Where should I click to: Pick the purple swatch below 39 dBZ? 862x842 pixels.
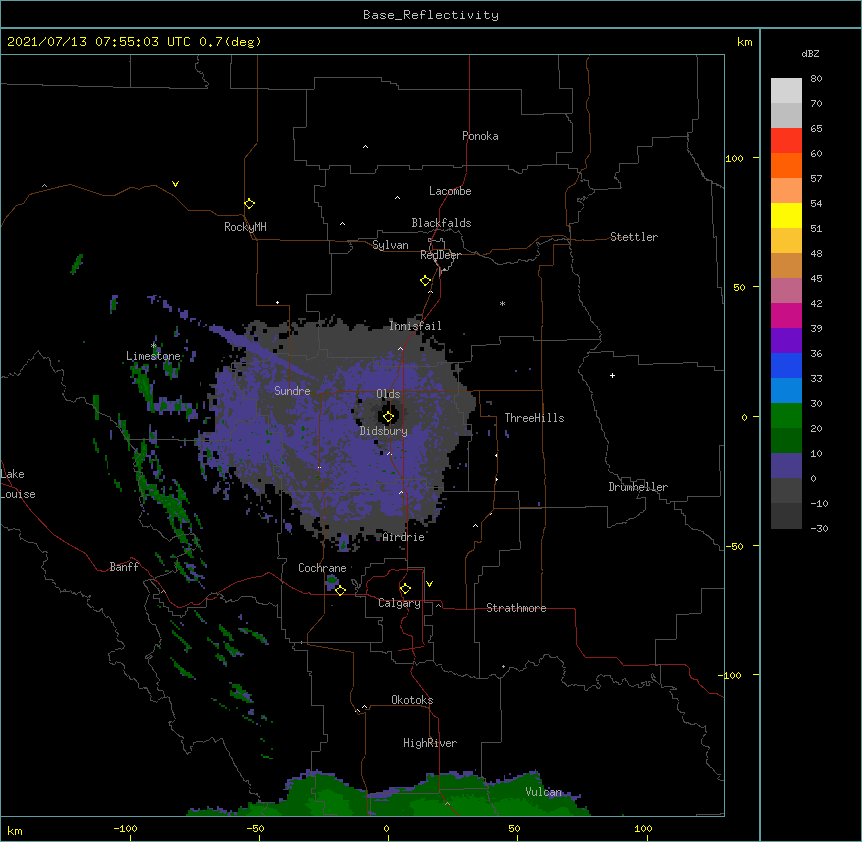tap(786, 341)
